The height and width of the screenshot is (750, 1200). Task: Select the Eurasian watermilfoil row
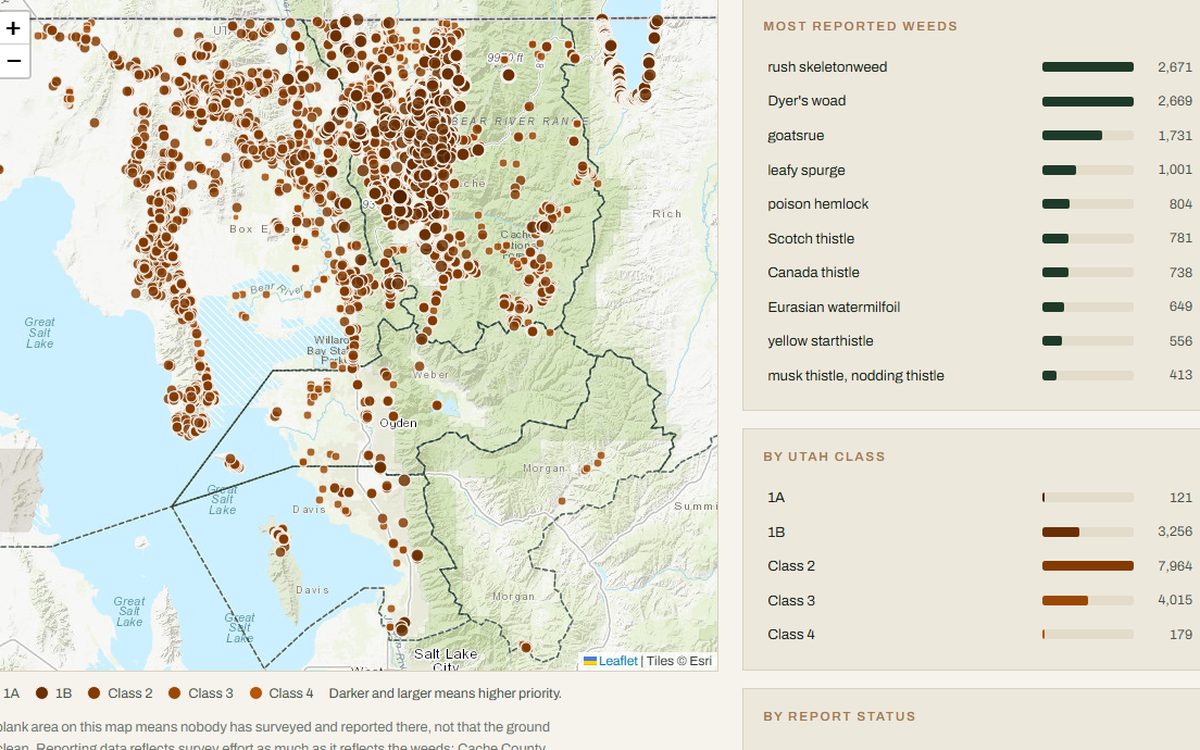979,307
